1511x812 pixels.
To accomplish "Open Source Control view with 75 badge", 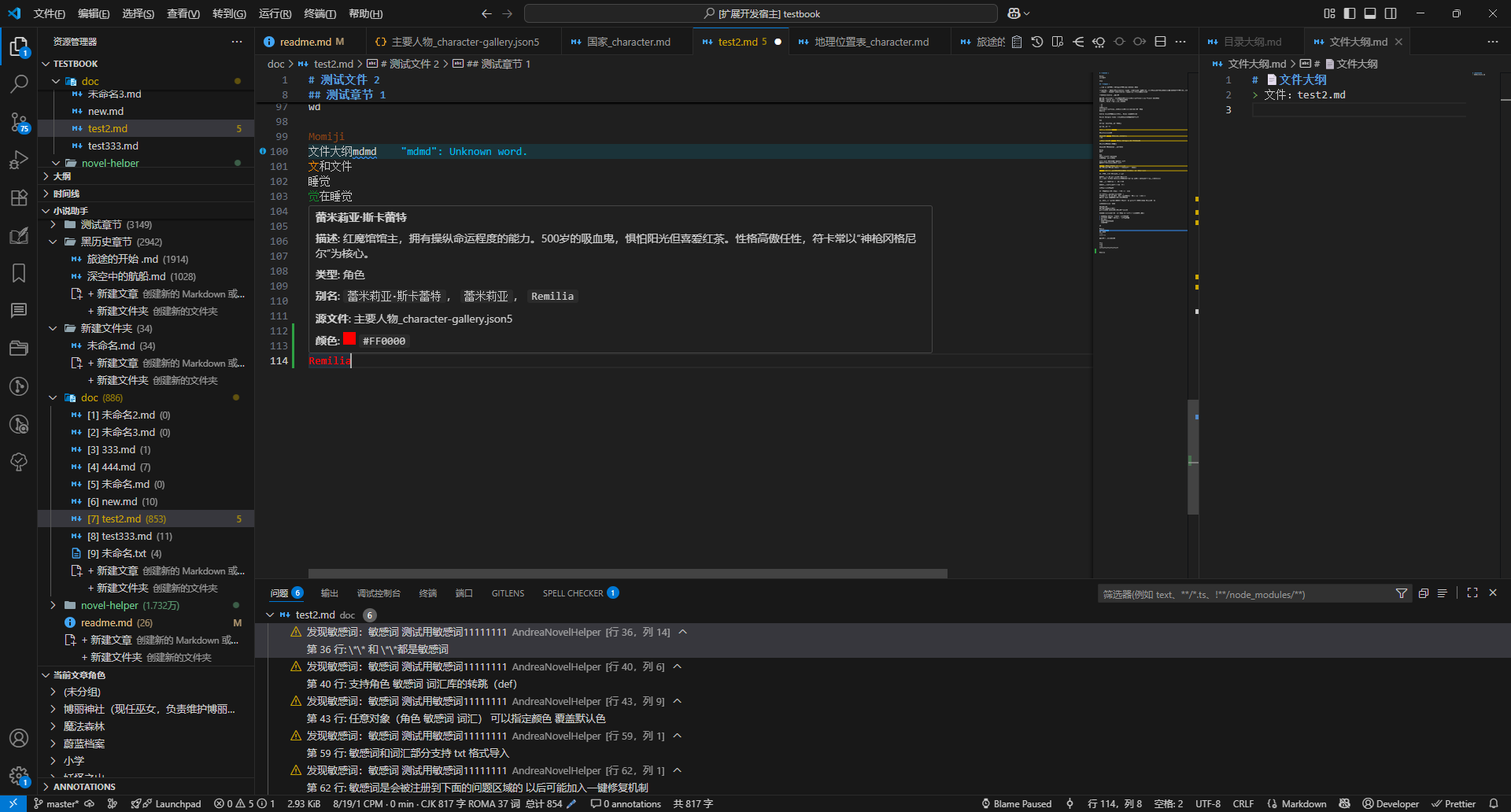I will click(19, 121).
